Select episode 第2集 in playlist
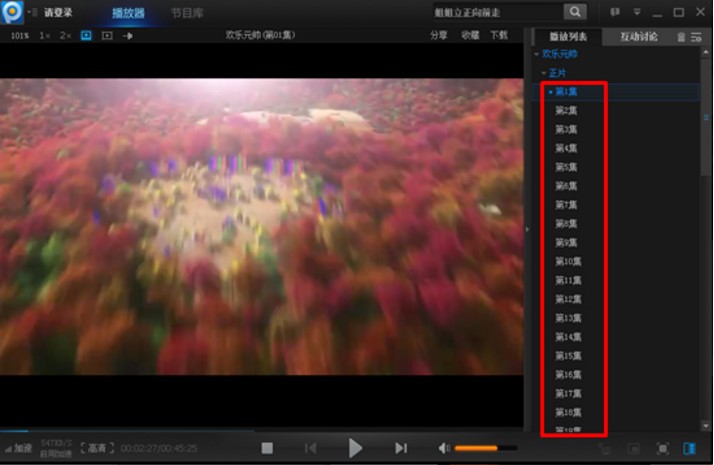This screenshot has height=465, width=714. [x=566, y=111]
